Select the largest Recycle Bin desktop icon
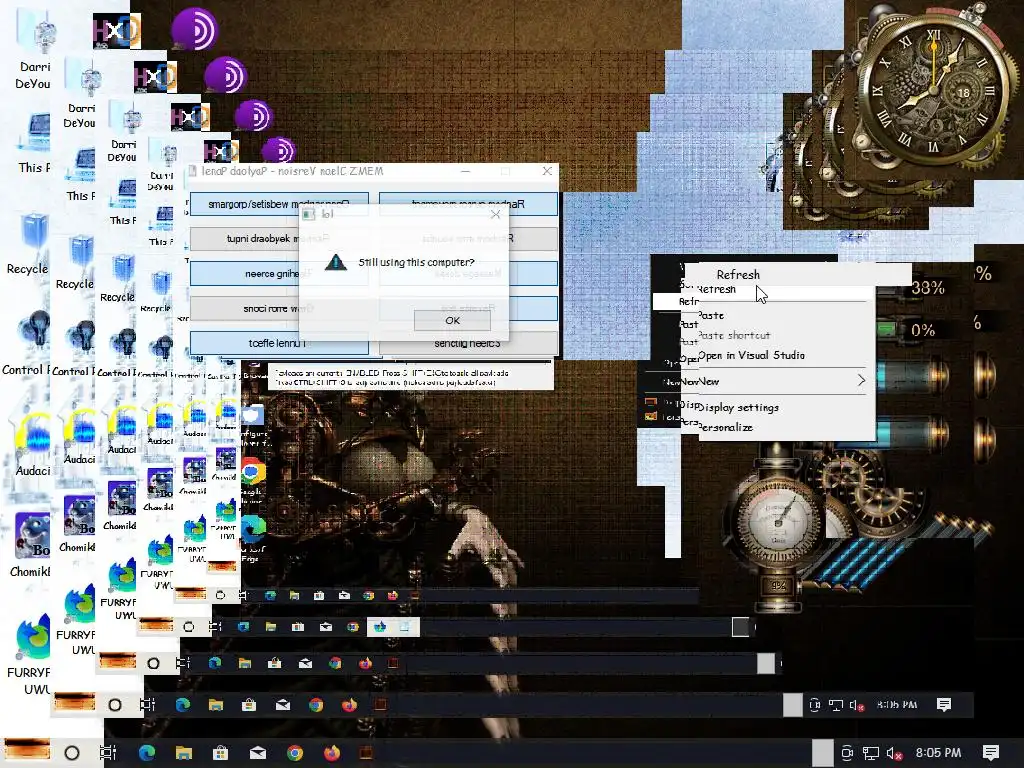 pyautogui.click(x=28, y=244)
